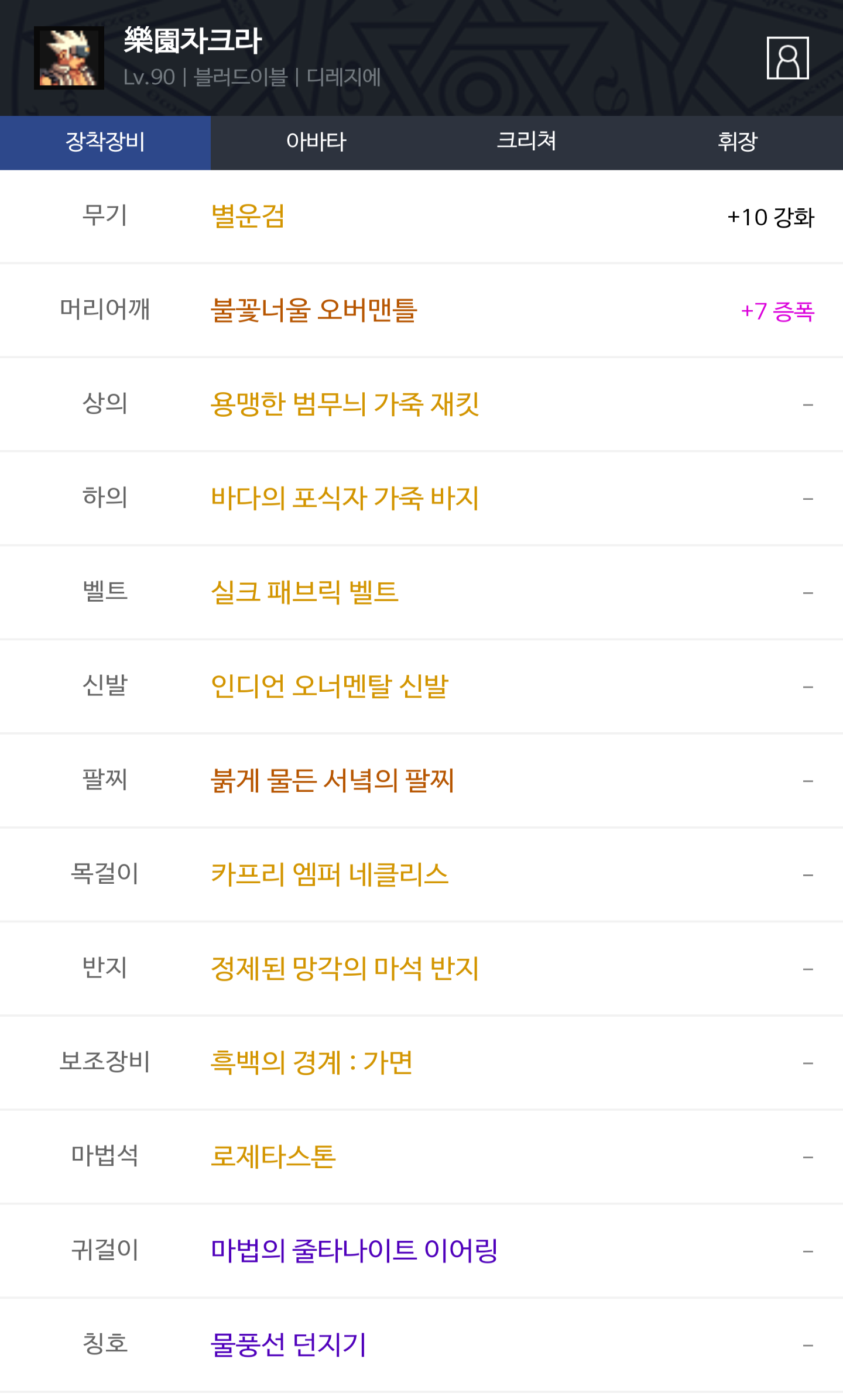The image size is (843, 1400).
Task: Open the 별운검 weapon item
Action: pos(248,217)
